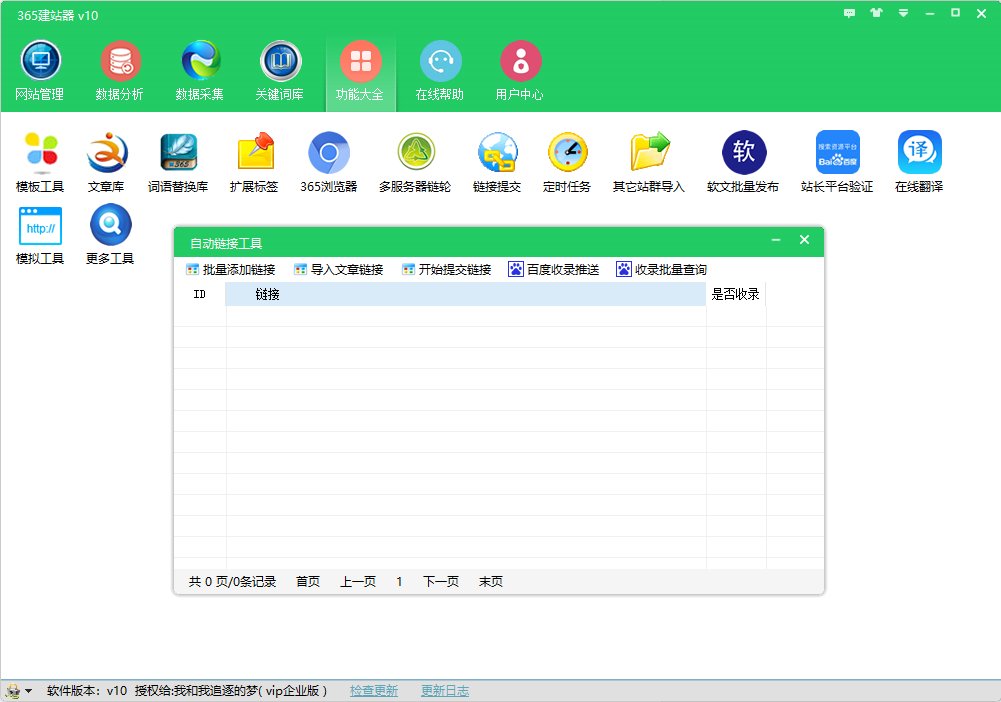Viewport: 1001px width, 702px height.
Task: Open the 用户中心 section
Action: (x=520, y=71)
